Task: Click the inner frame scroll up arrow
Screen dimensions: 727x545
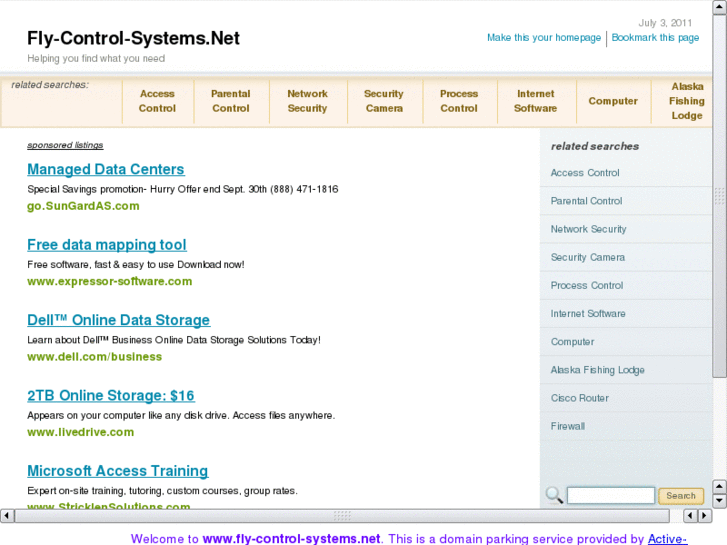Action: (719, 487)
